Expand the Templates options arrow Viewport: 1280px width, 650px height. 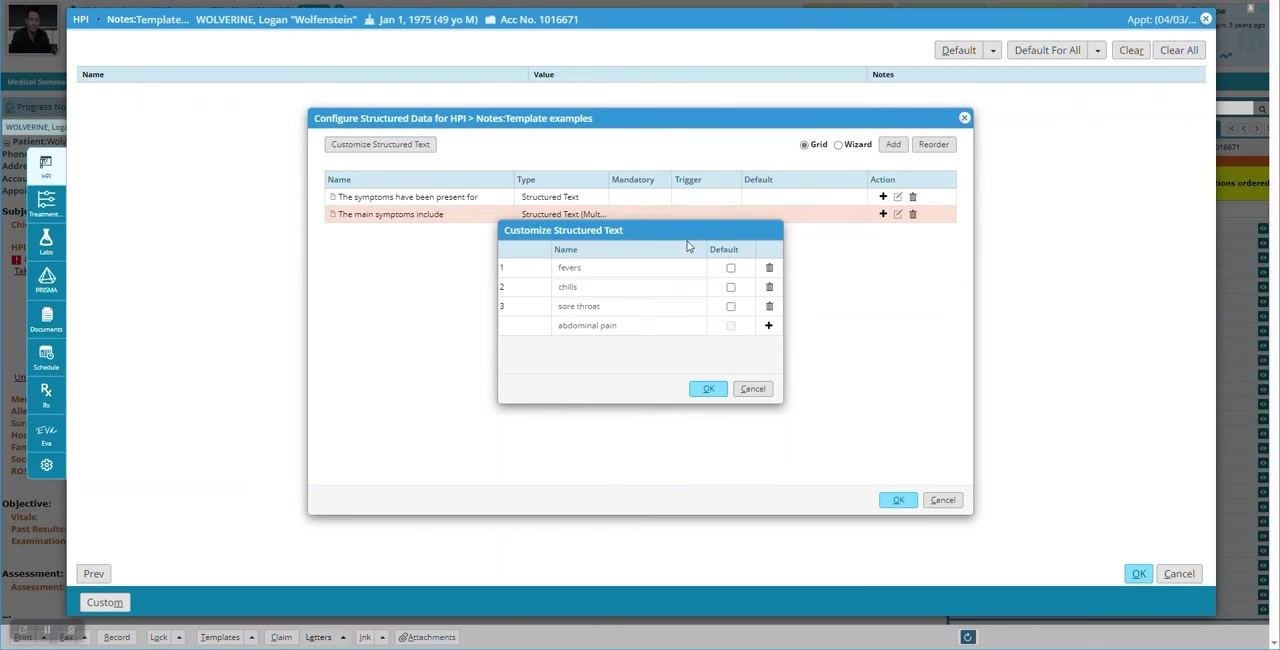coord(252,637)
